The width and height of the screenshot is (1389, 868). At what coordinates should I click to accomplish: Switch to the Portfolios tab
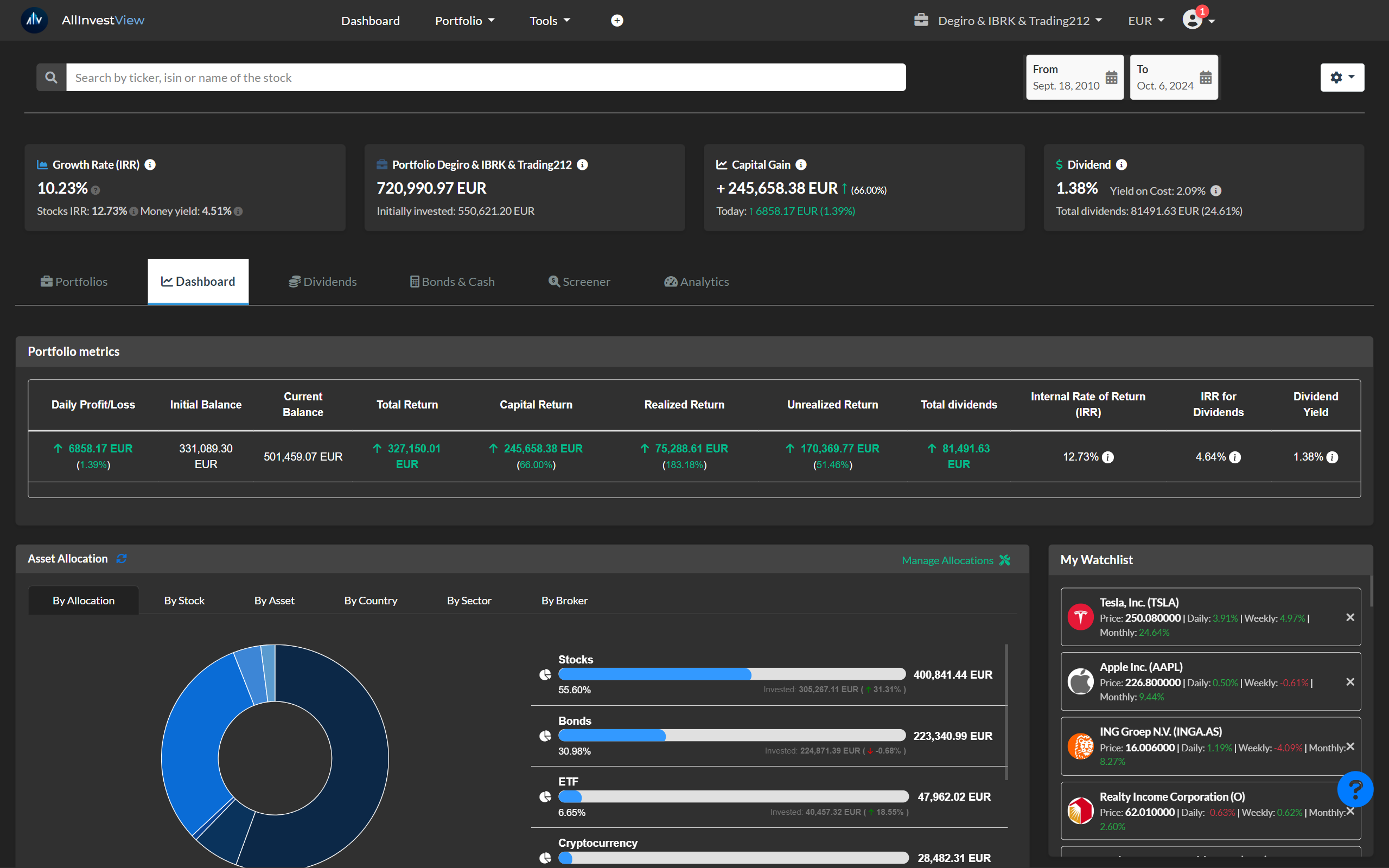click(x=74, y=282)
